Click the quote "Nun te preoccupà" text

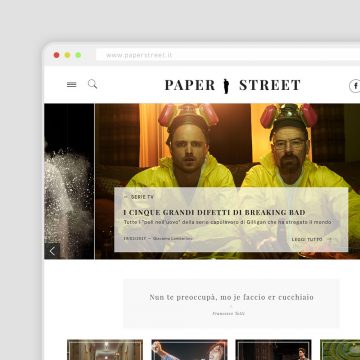(231, 297)
